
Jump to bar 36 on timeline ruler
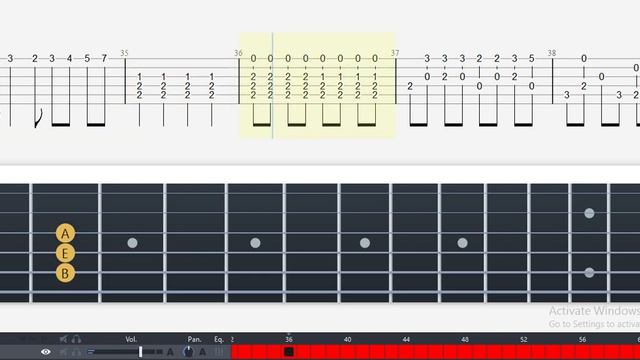tap(289, 339)
